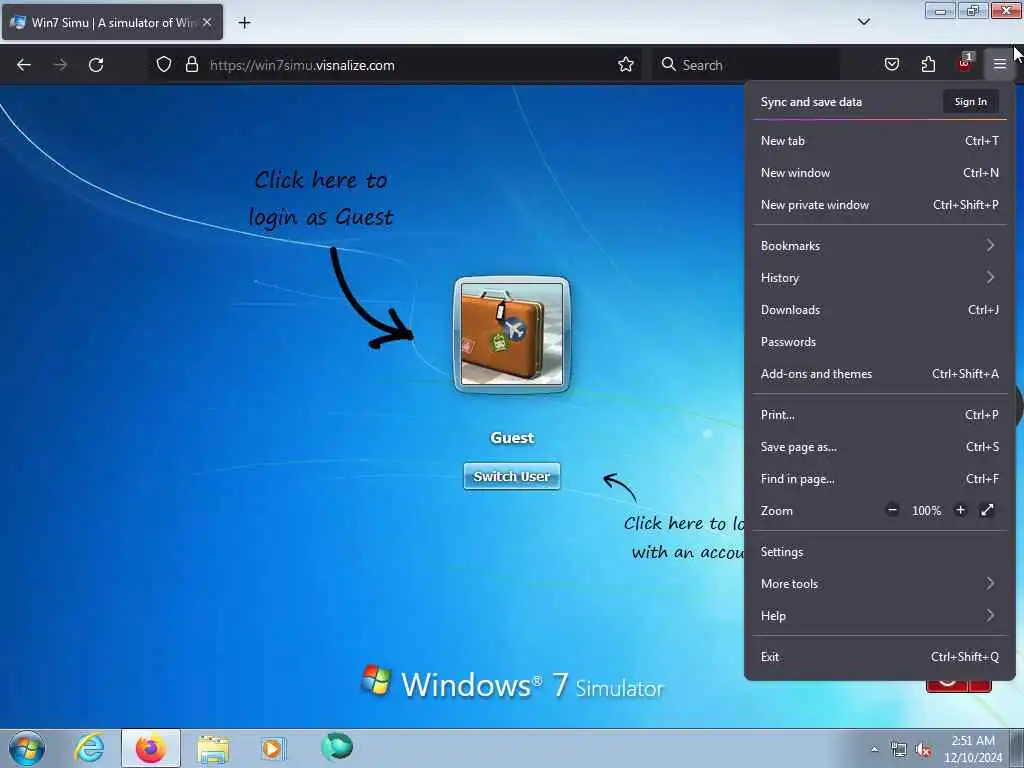
Task: Click the Switch User button
Action: point(512,476)
